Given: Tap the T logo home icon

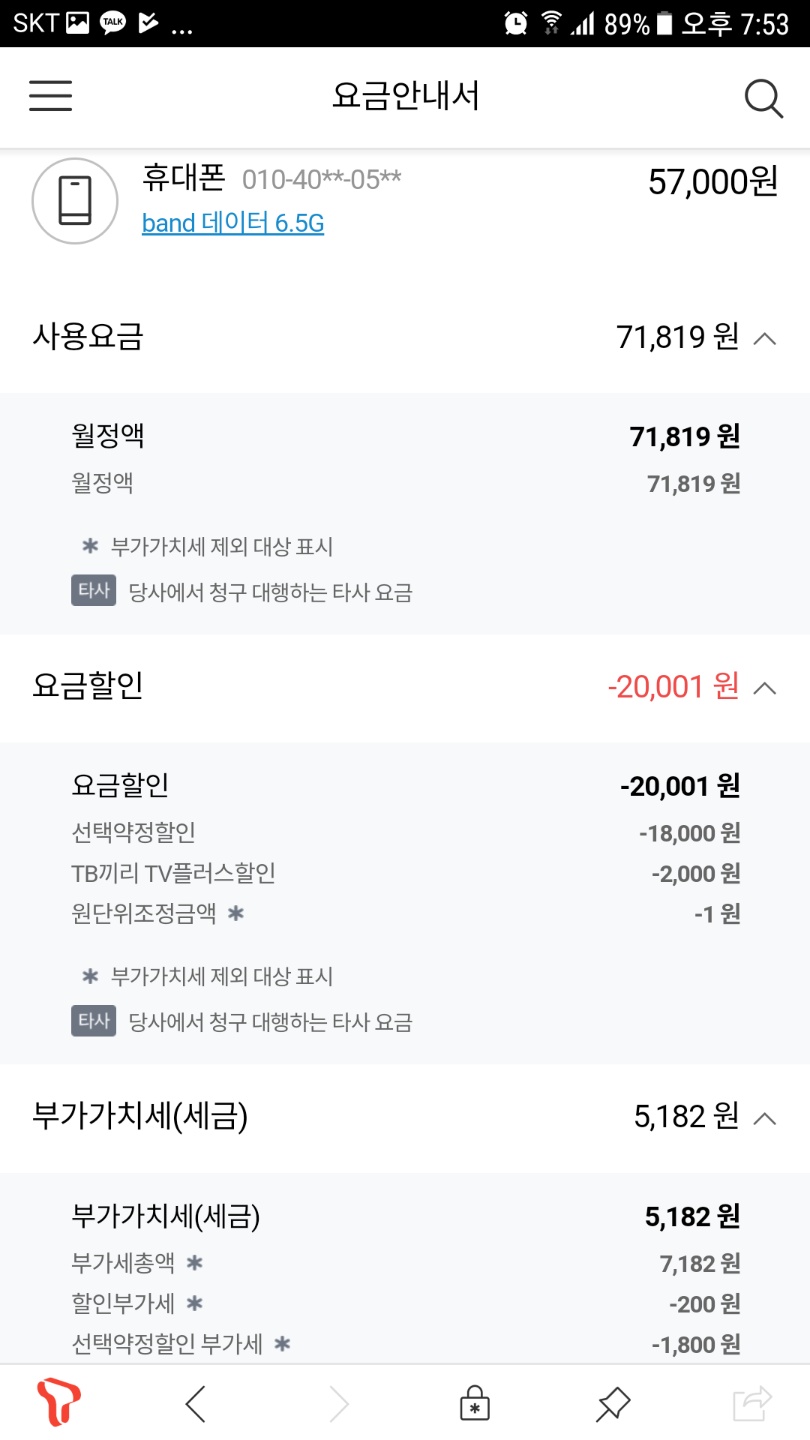Looking at the screenshot, I should (58, 1402).
